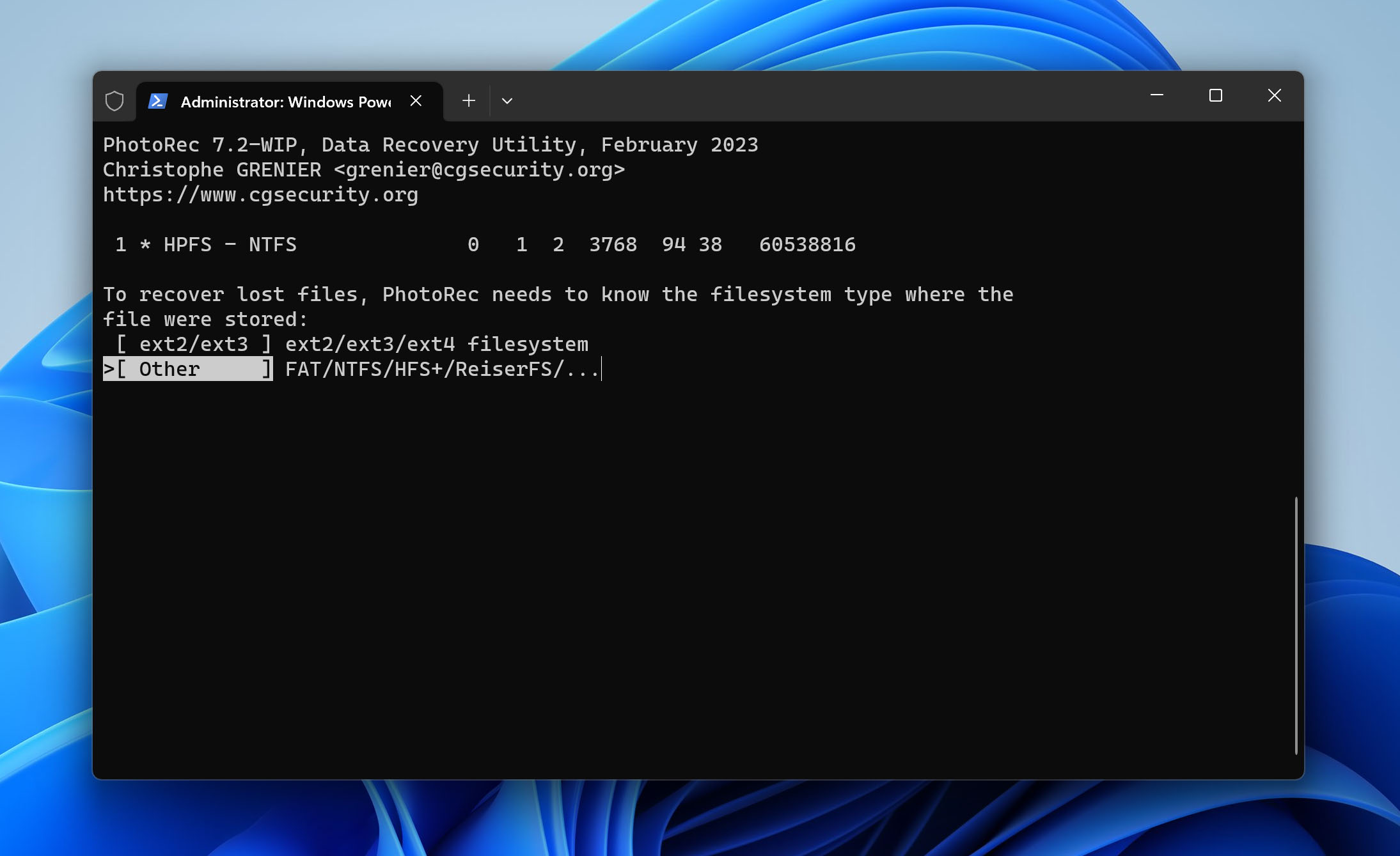
Task: Minimize the terminal window
Action: 1156,95
